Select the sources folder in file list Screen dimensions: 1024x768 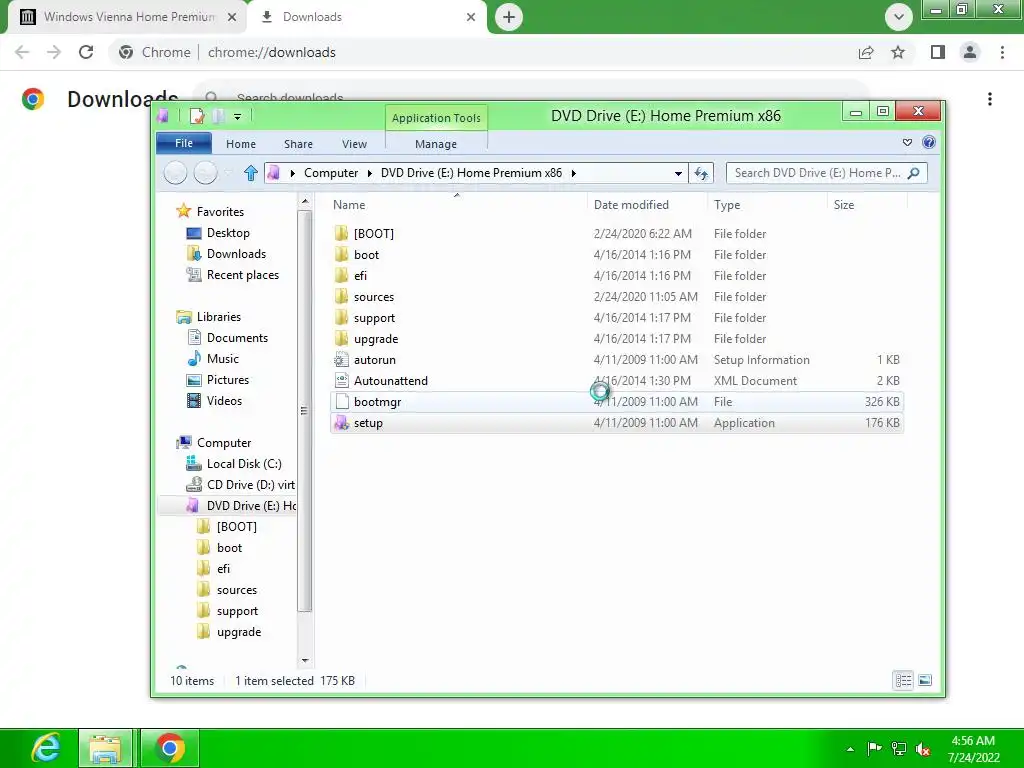[617, 296]
